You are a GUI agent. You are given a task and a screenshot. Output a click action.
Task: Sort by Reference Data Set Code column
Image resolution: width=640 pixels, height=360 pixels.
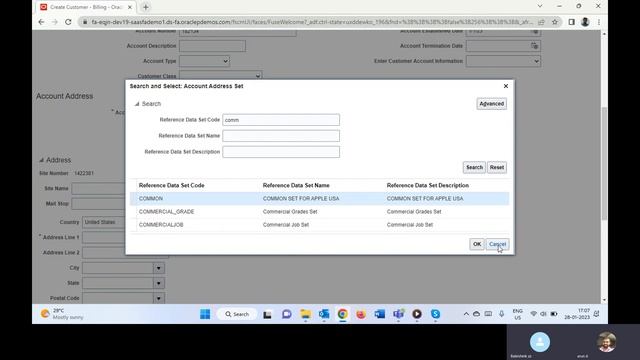(171, 185)
